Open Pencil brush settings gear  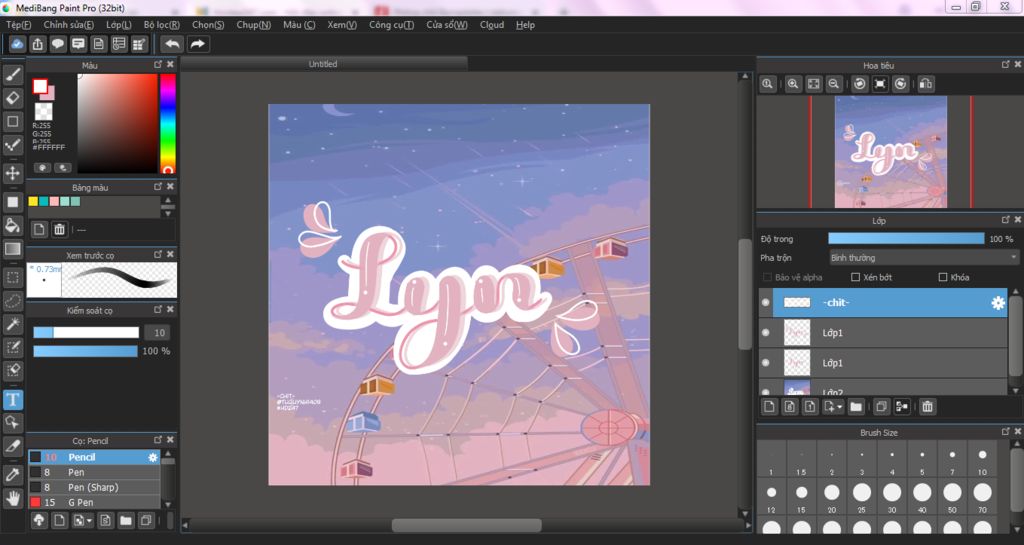[153, 458]
